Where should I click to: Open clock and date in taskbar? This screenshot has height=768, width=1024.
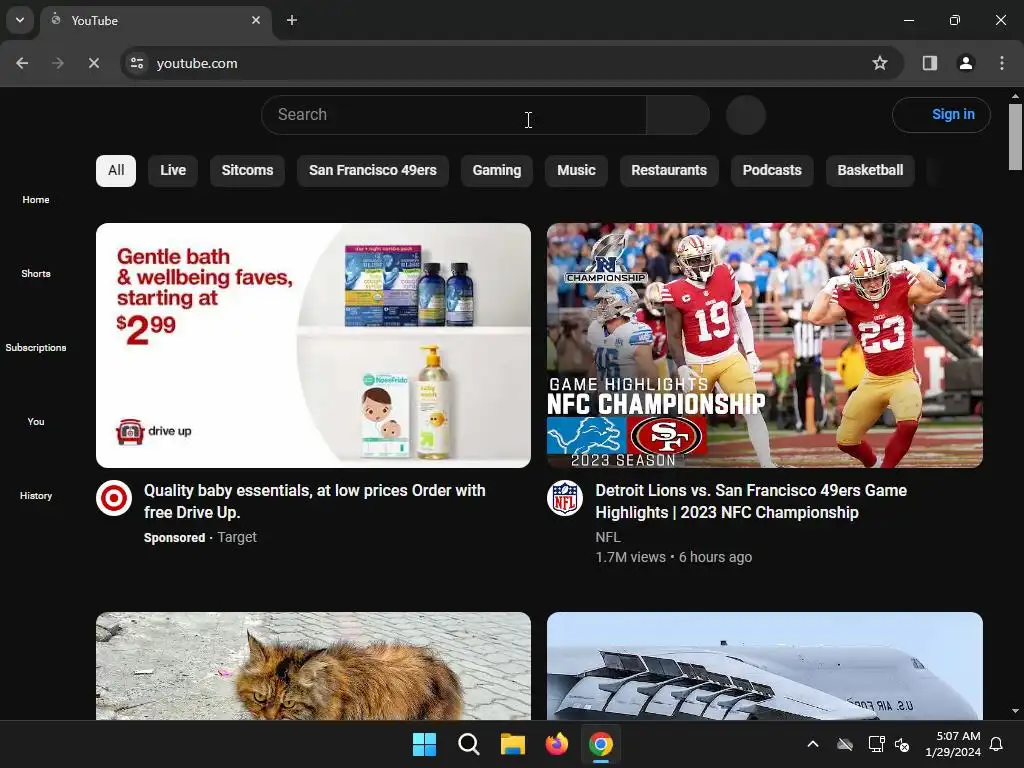[x=953, y=744]
